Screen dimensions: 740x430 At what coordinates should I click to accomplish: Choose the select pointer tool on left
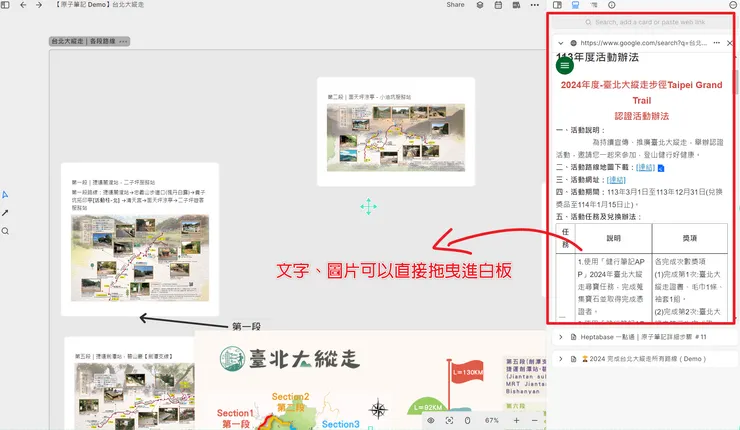coord(5,194)
